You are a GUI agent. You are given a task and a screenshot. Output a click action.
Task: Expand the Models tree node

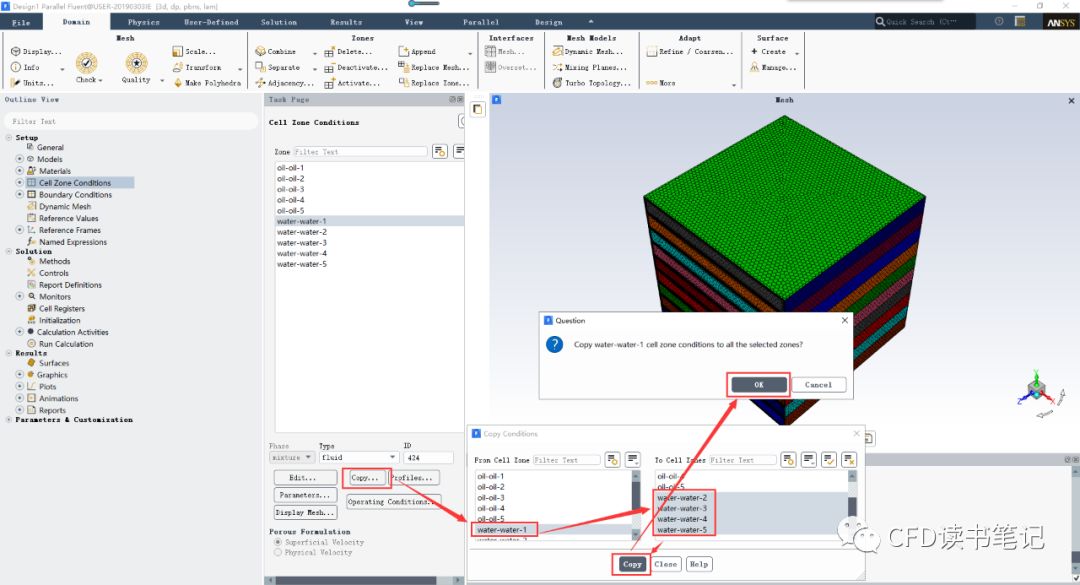(19, 159)
